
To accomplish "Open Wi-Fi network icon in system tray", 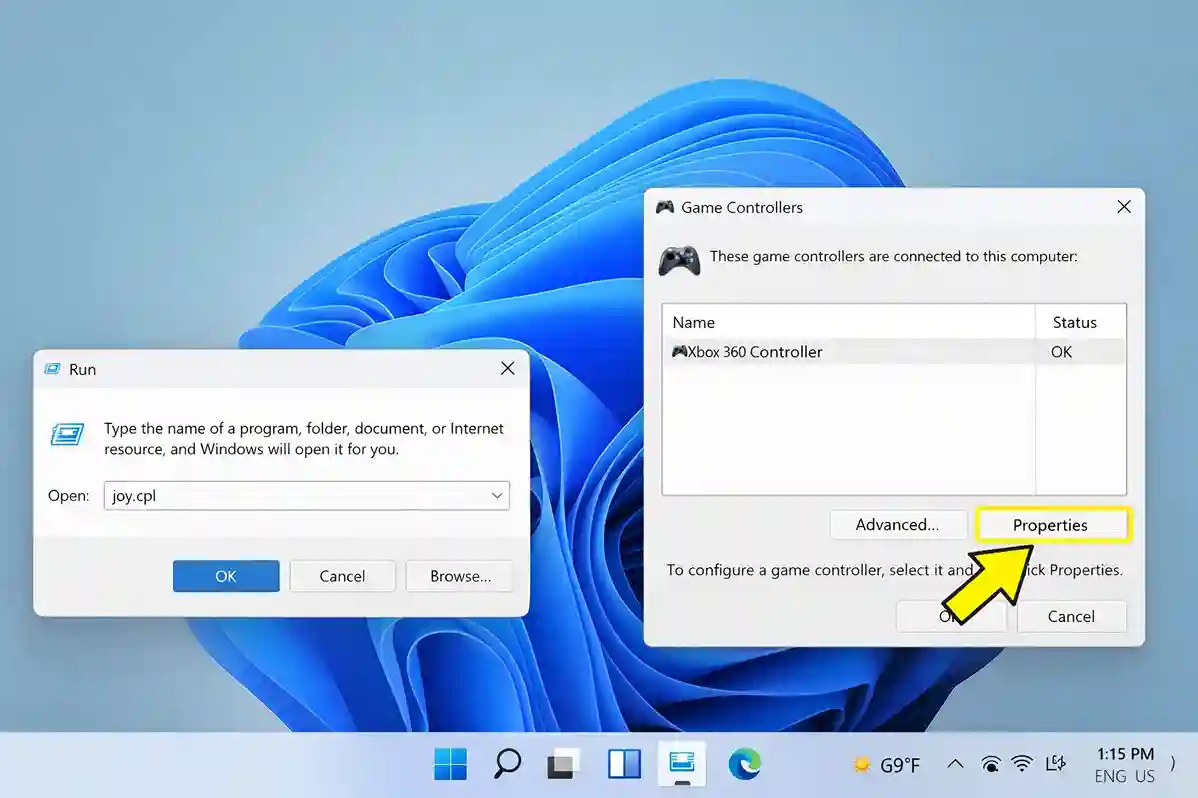I will [x=1022, y=765].
